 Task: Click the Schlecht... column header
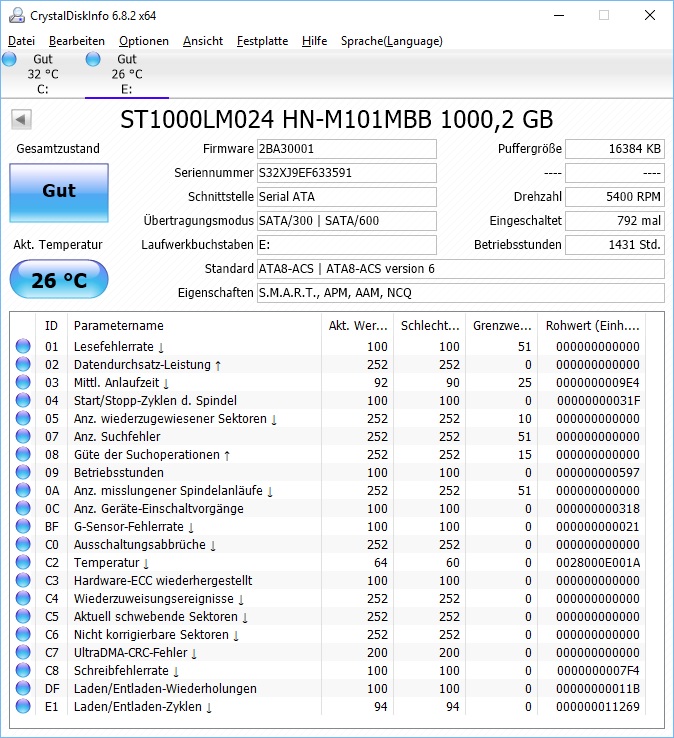pyautogui.click(x=429, y=326)
